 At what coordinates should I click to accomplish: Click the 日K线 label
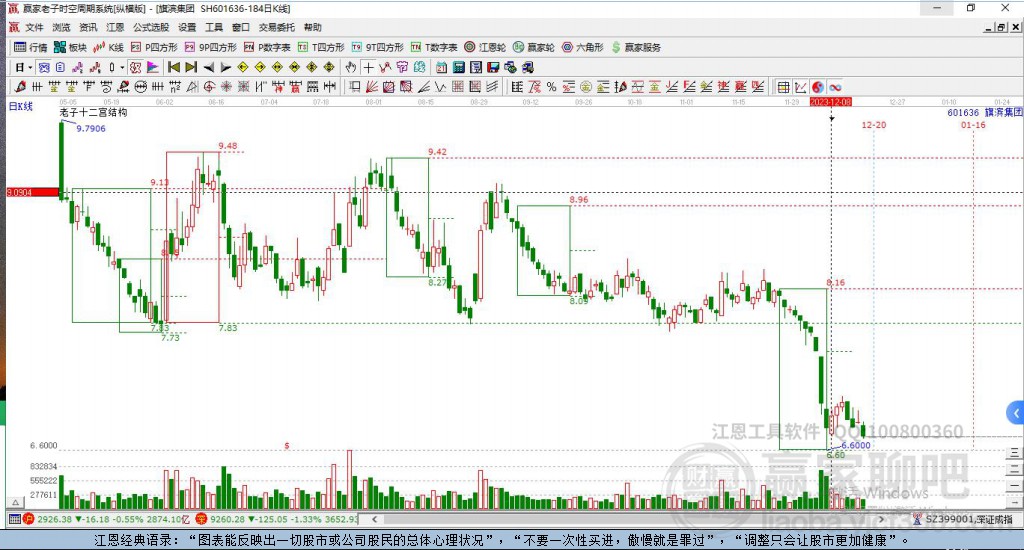pos(20,106)
